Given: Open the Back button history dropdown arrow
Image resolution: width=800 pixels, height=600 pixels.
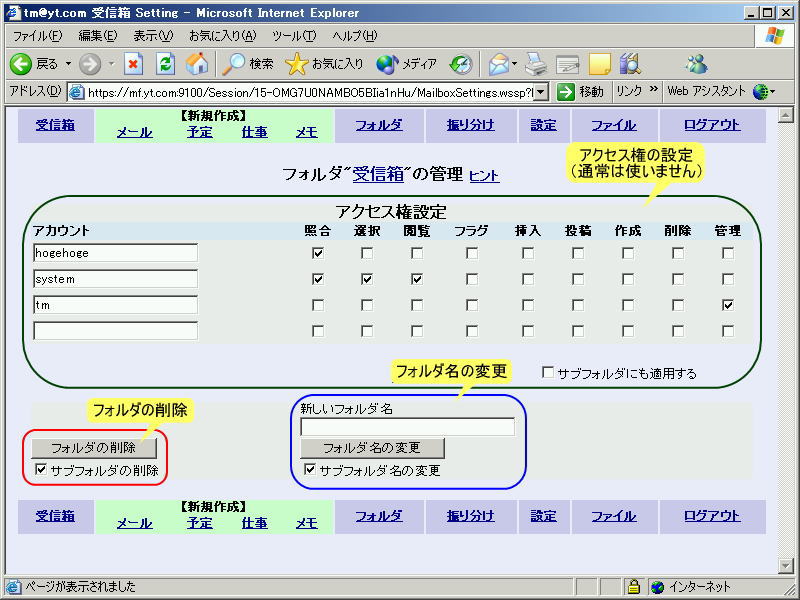Looking at the screenshot, I should pos(69,64).
